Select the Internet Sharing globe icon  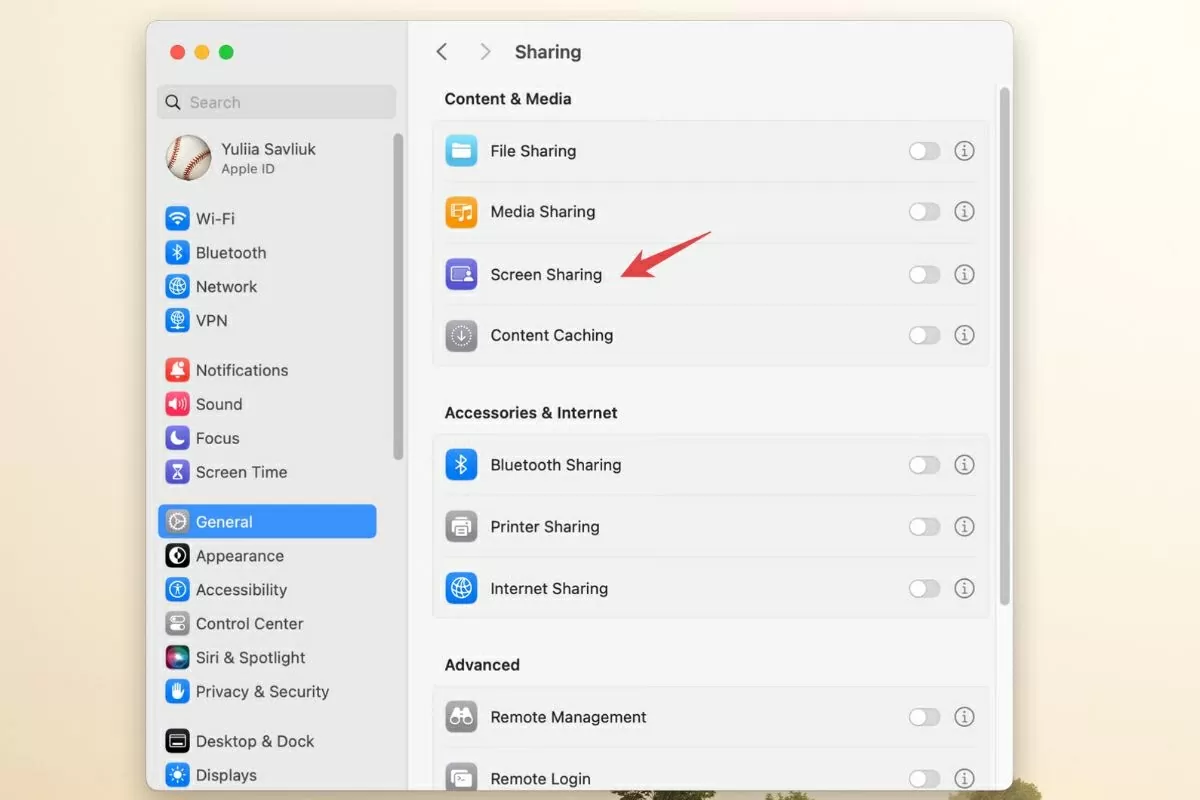(x=461, y=588)
